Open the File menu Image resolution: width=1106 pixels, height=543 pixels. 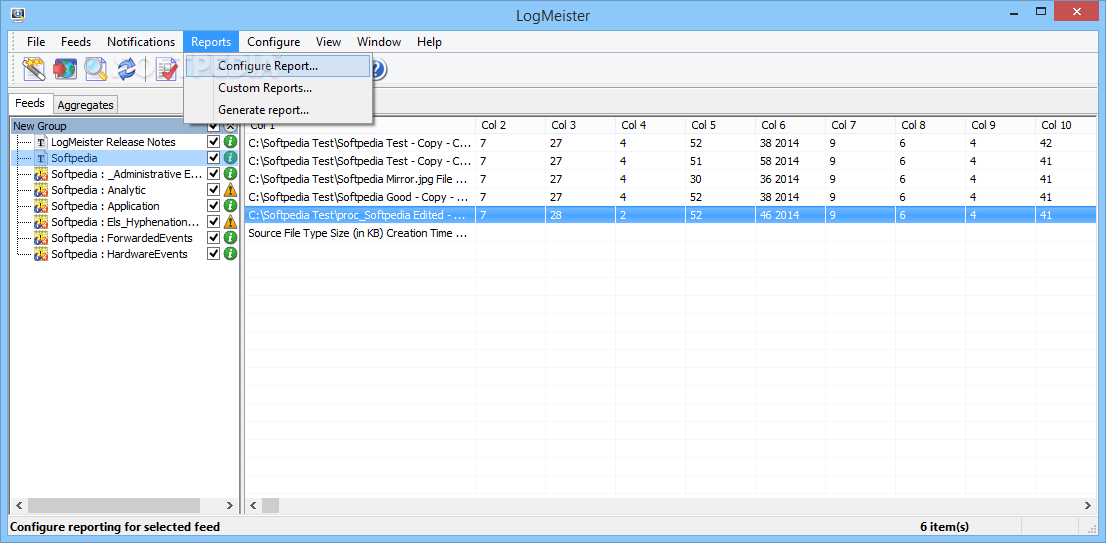coord(36,42)
